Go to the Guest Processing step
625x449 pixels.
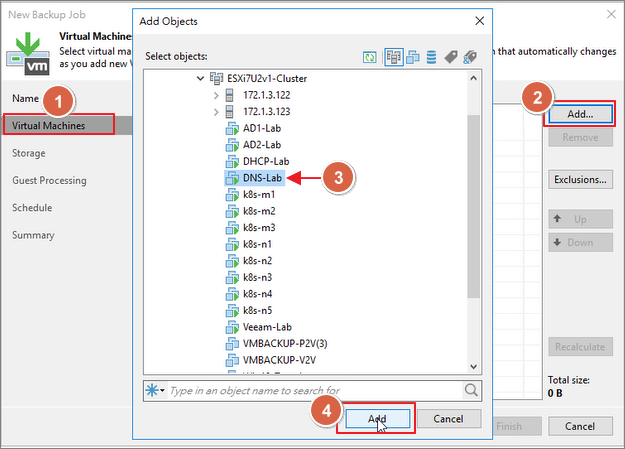[49, 181]
